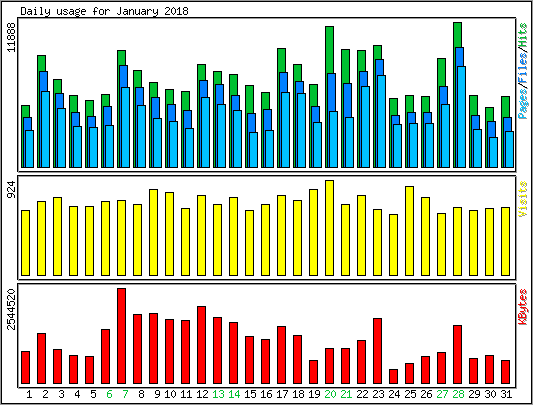533x405 pixels.
Task: Click day 16 on the x-axis
Action: pyautogui.click(x=266, y=394)
